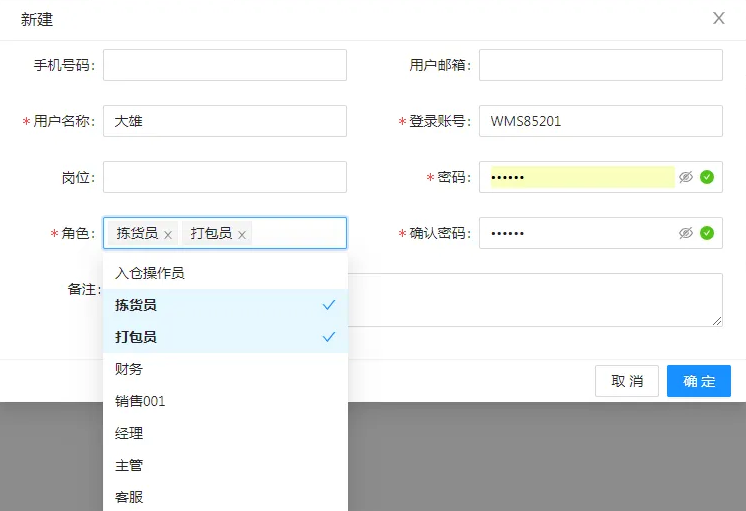This screenshot has width=746, height=511.
Task: Click the 取消 button
Action: (627, 381)
